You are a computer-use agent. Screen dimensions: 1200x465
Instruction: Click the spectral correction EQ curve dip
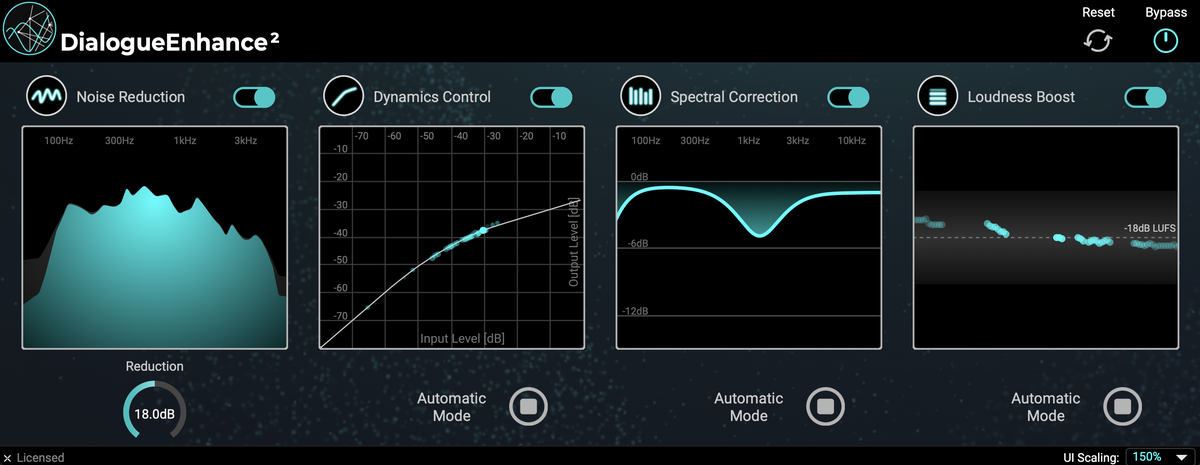point(760,232)
